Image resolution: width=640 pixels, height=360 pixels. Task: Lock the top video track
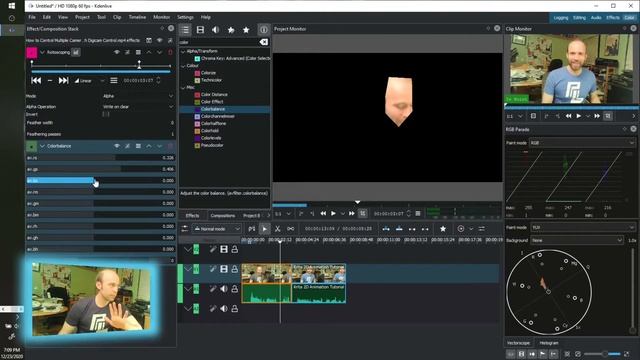click(x=235, y=249)
